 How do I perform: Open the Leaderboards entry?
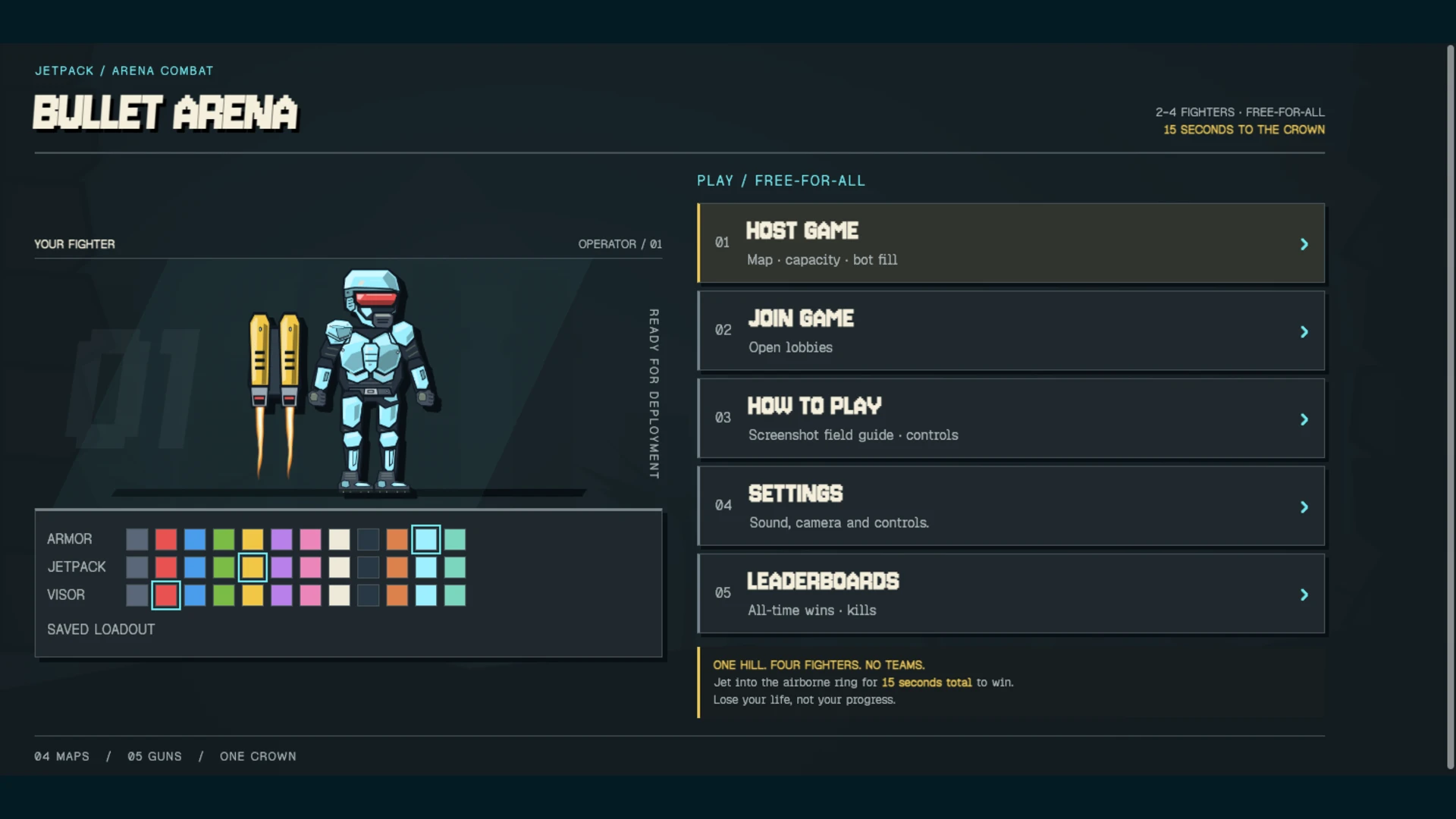pos(1011,594)
